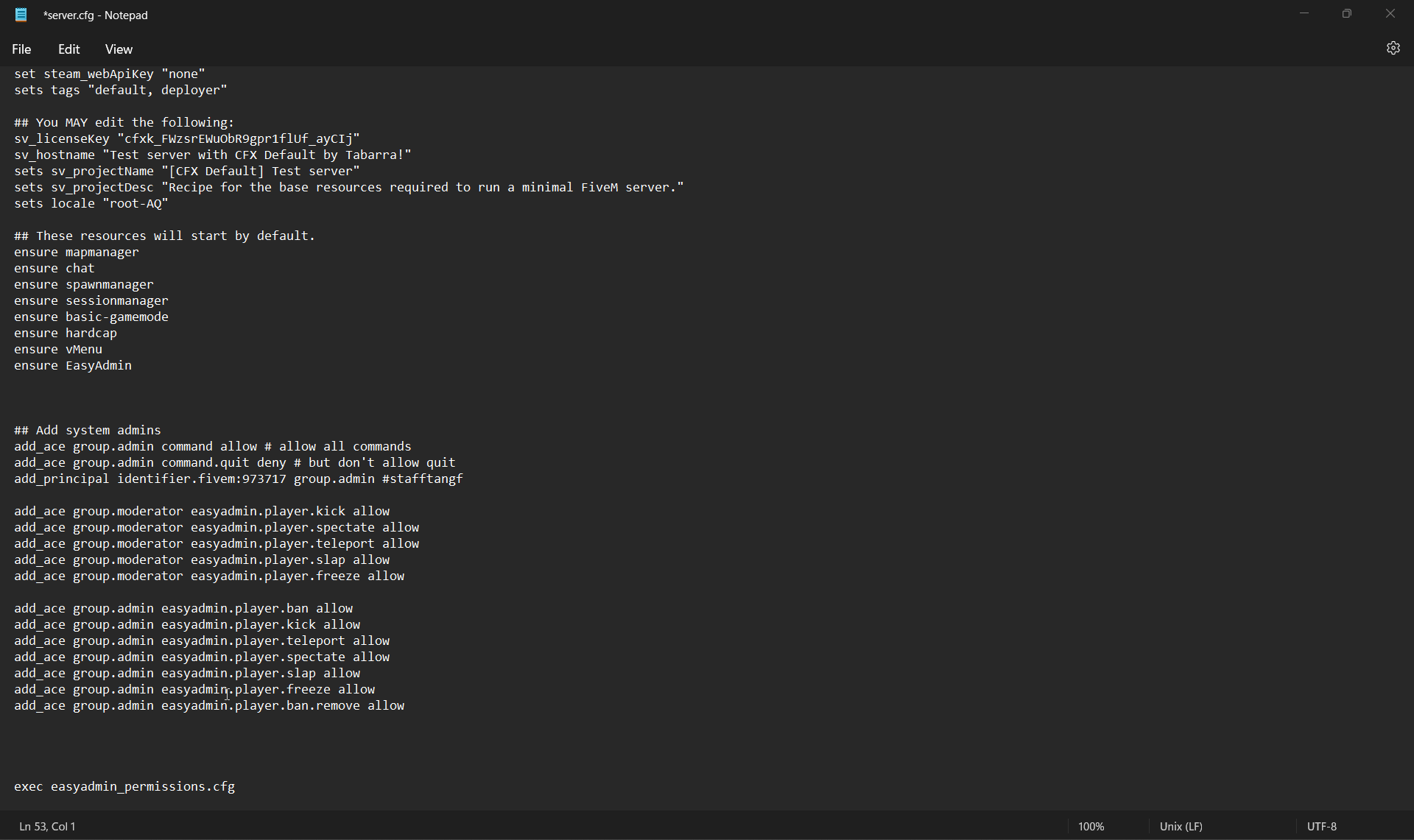The image size is (1414, 840).
Task: Click on the 'ensure vMenu' line
Action: 58,350
